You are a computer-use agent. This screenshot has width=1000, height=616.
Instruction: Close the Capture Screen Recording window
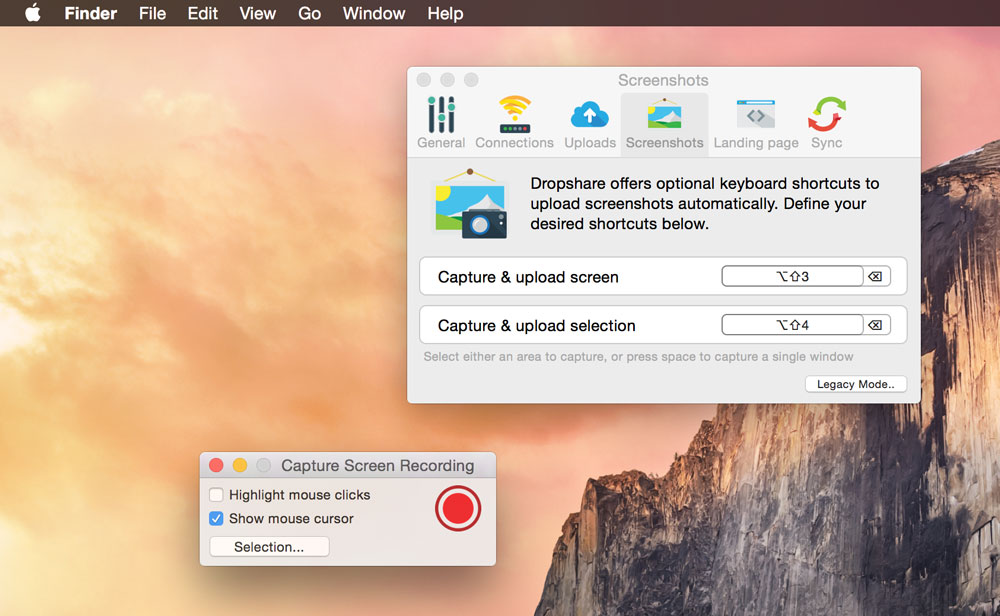coord(216,465)
